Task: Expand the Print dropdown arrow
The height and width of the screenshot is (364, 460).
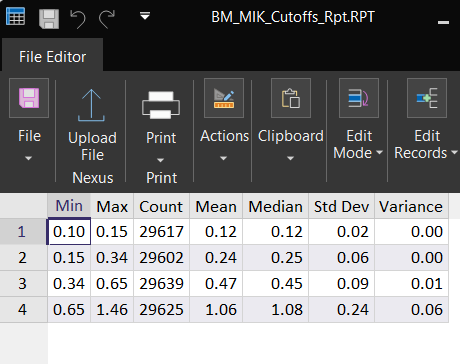Action: tap(160, 160)
